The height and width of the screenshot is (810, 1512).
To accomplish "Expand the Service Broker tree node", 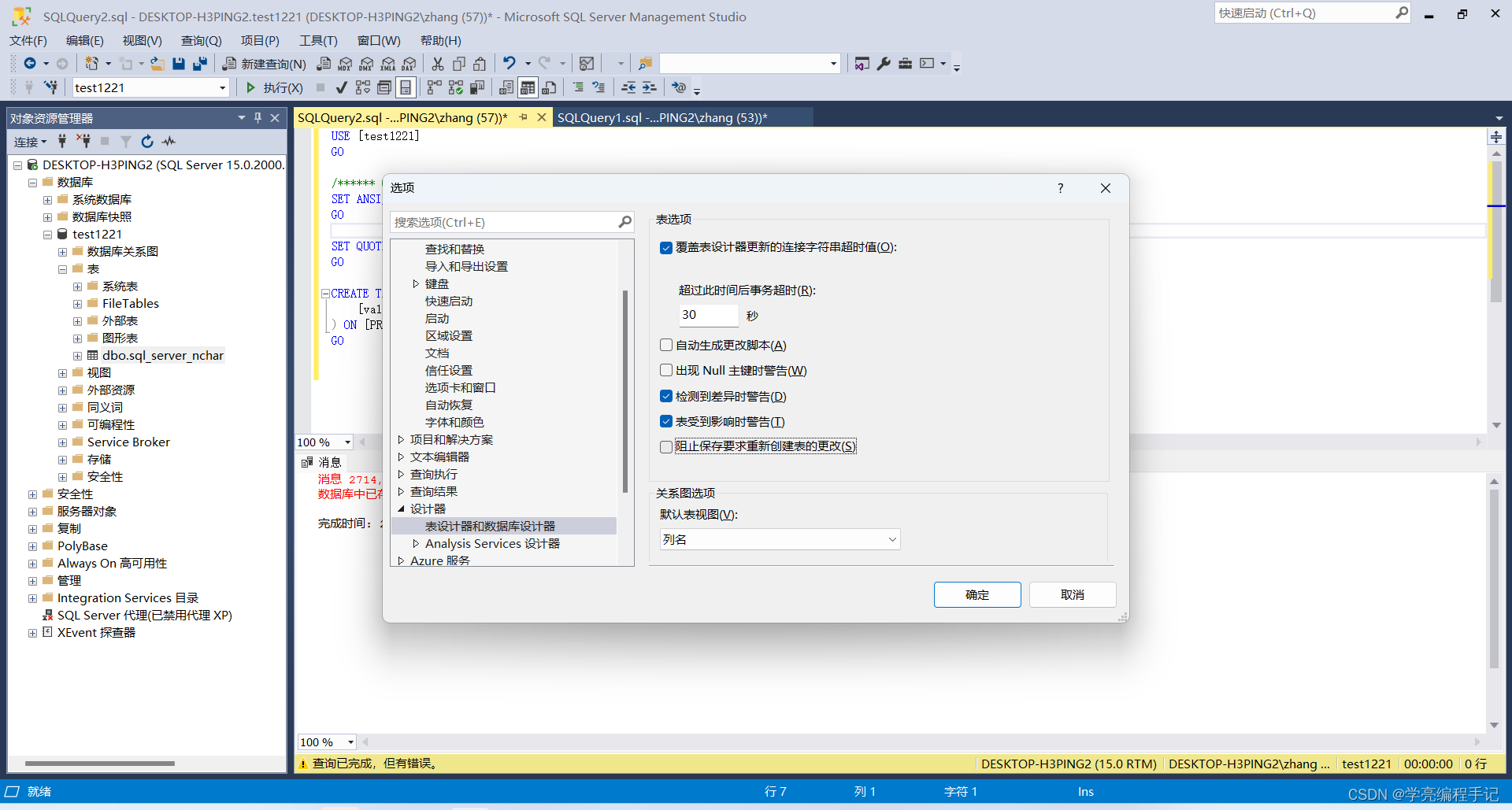I will point(62,442).
